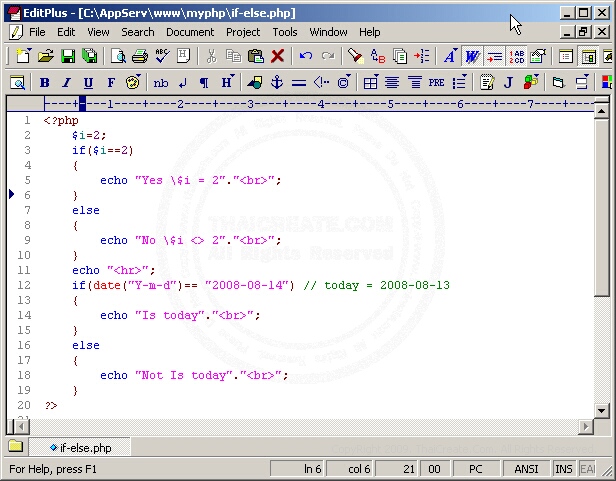The width and height of the screenshot is (616, 481).
Task: Open Print Preview icon
Action: (x=118, y=56)
